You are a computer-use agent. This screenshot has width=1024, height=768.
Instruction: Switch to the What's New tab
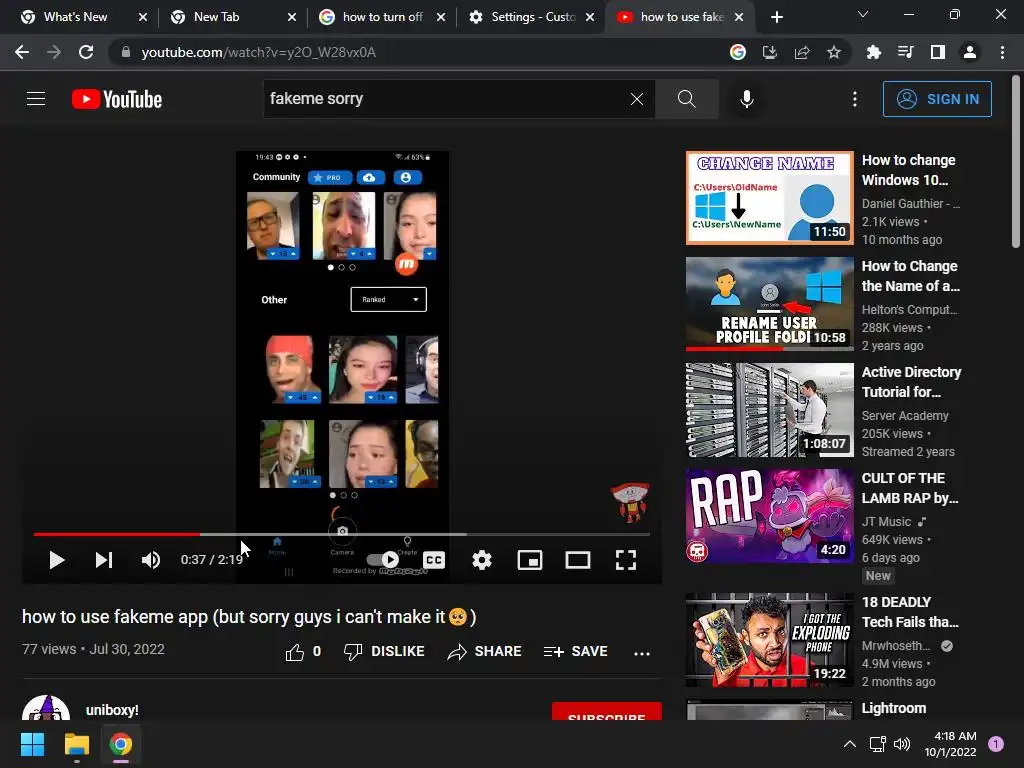pos(75,17)
